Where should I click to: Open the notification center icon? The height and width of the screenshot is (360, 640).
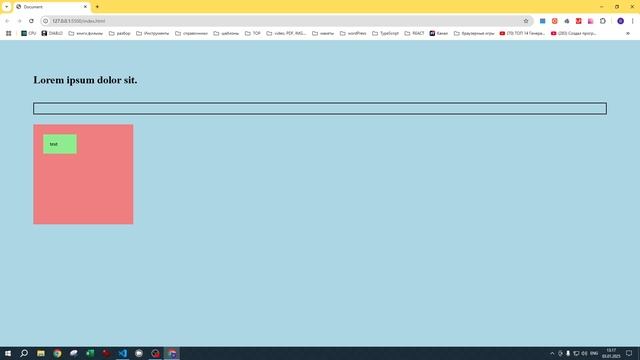click(x=629, y=353)
